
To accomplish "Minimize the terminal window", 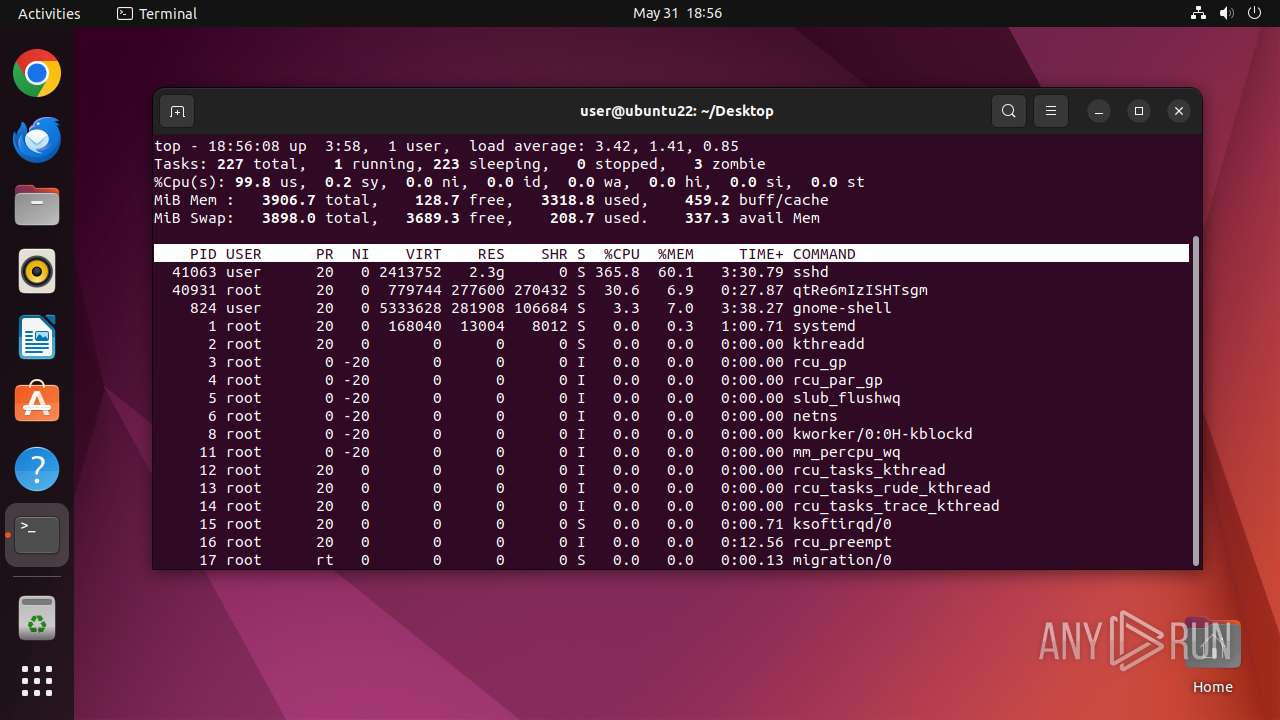I will (1098, 111).
